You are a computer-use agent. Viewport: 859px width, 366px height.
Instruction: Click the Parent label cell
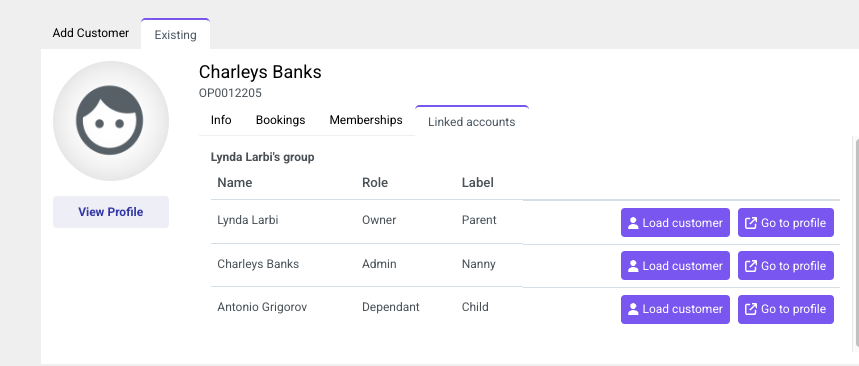coord(479,220)
